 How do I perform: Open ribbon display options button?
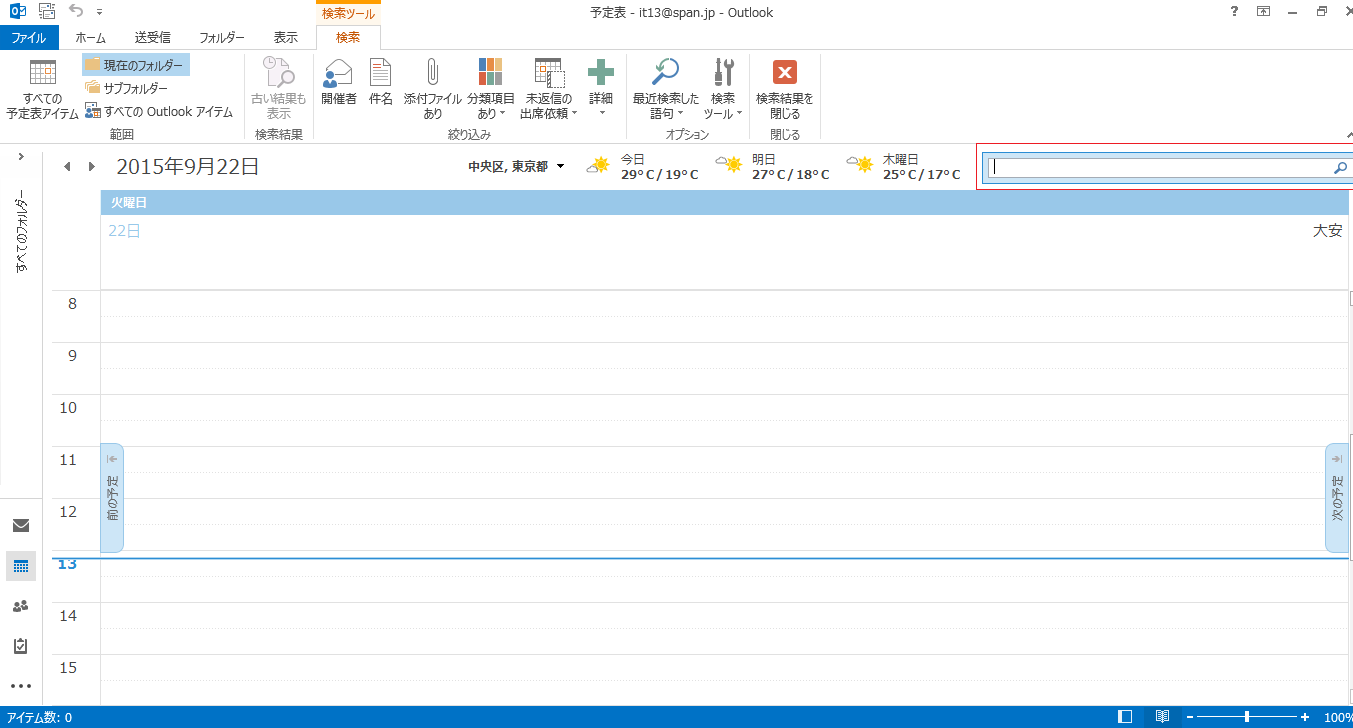1264,12
